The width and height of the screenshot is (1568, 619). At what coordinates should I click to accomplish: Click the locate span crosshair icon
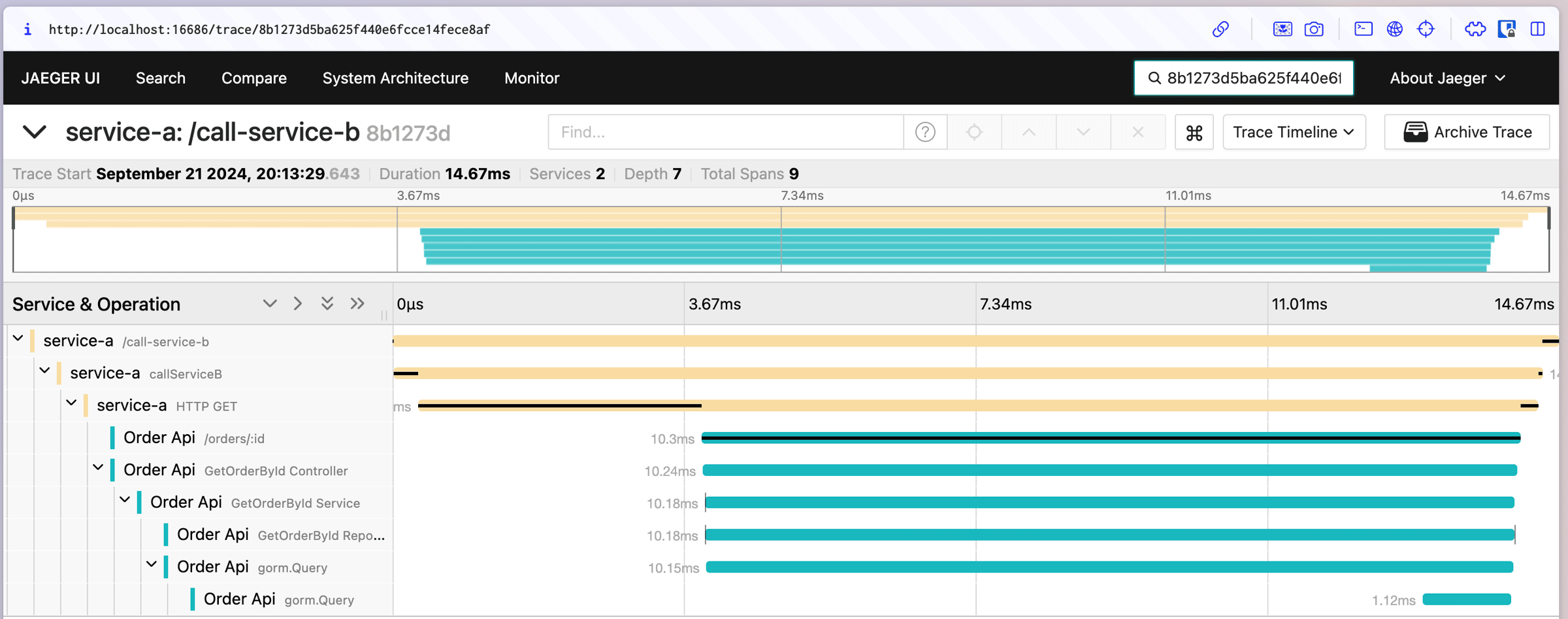(974, 132)
